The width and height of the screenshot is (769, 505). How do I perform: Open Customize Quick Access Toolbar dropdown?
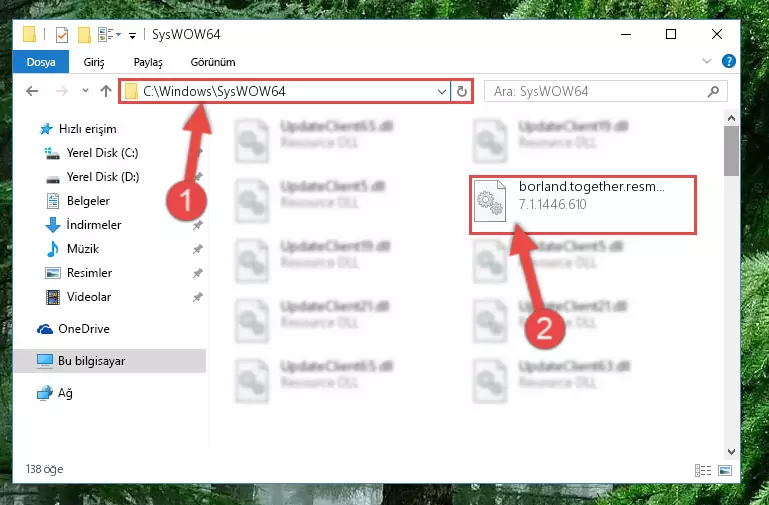[132, 35]
